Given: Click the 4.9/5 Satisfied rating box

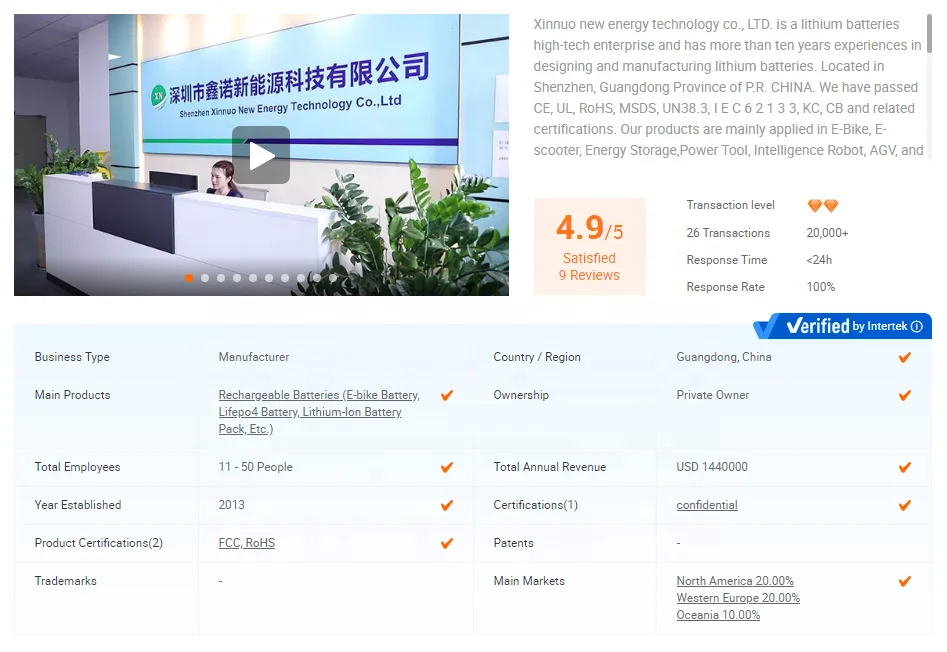Looking at the screenshot, I should 589,246.
